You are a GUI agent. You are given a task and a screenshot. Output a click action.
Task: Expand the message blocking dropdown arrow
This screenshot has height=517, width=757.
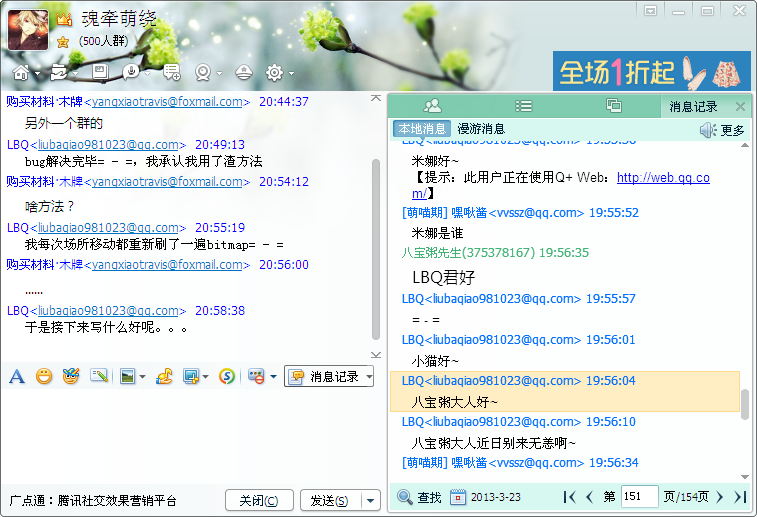tap(273, 377)
